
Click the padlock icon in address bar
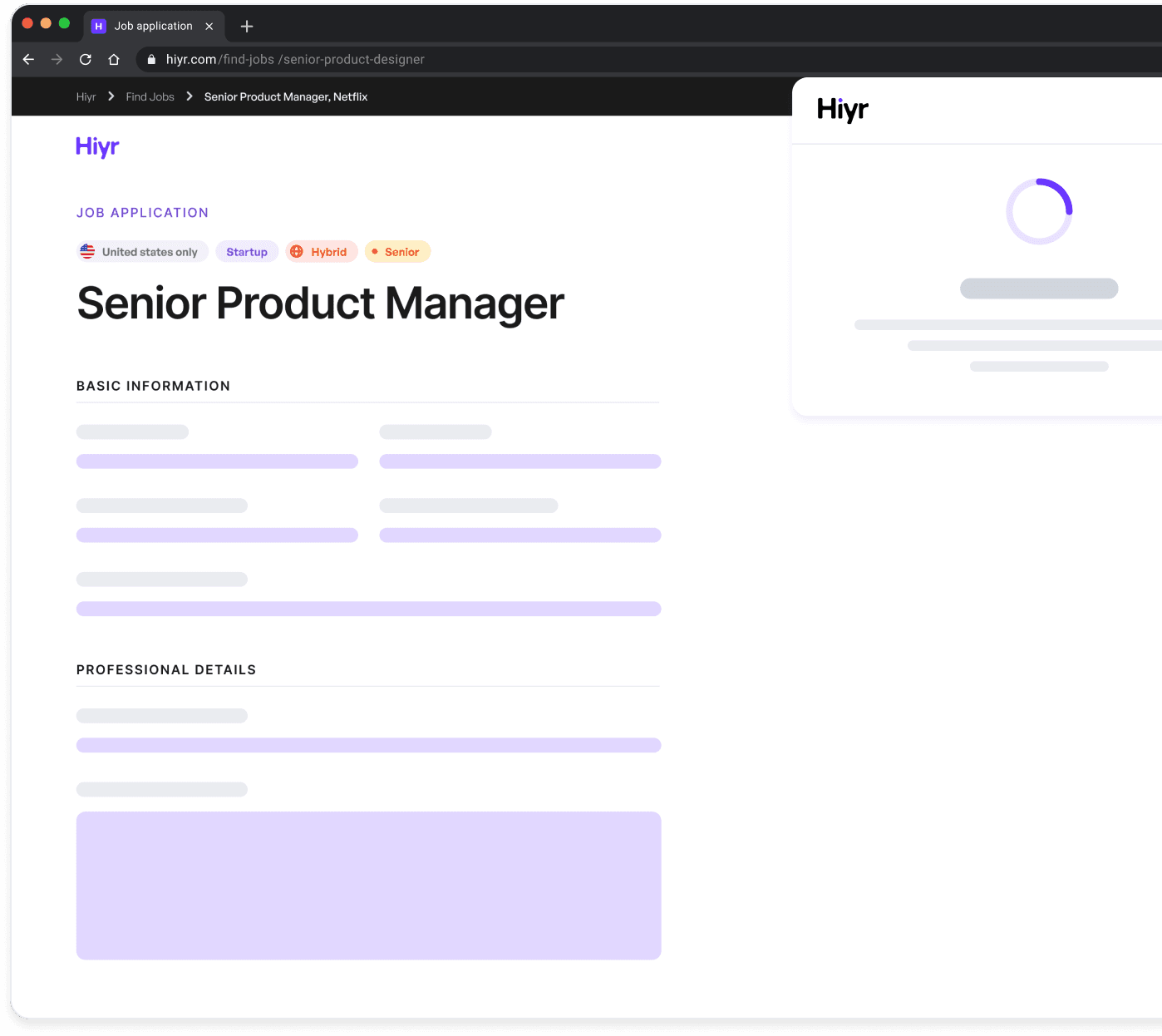click(x=151, y=59)
